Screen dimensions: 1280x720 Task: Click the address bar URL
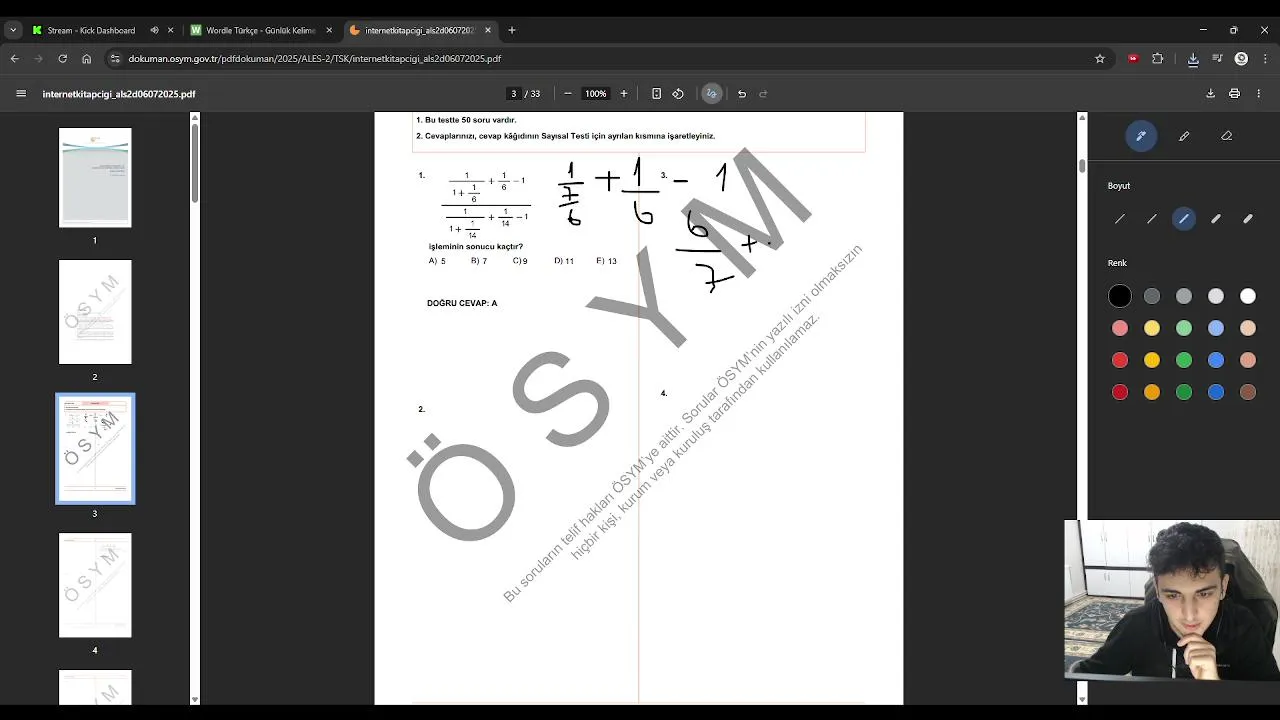pyautogui.click(x=315, y=59)
